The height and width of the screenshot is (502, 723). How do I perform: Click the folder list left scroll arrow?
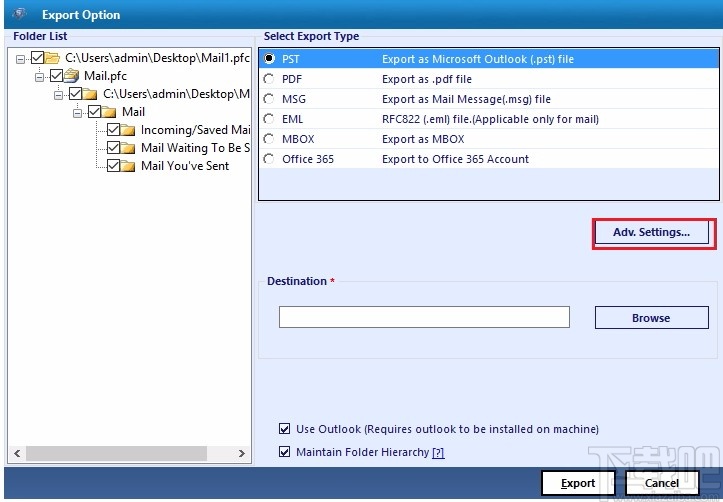coord(17,454)
